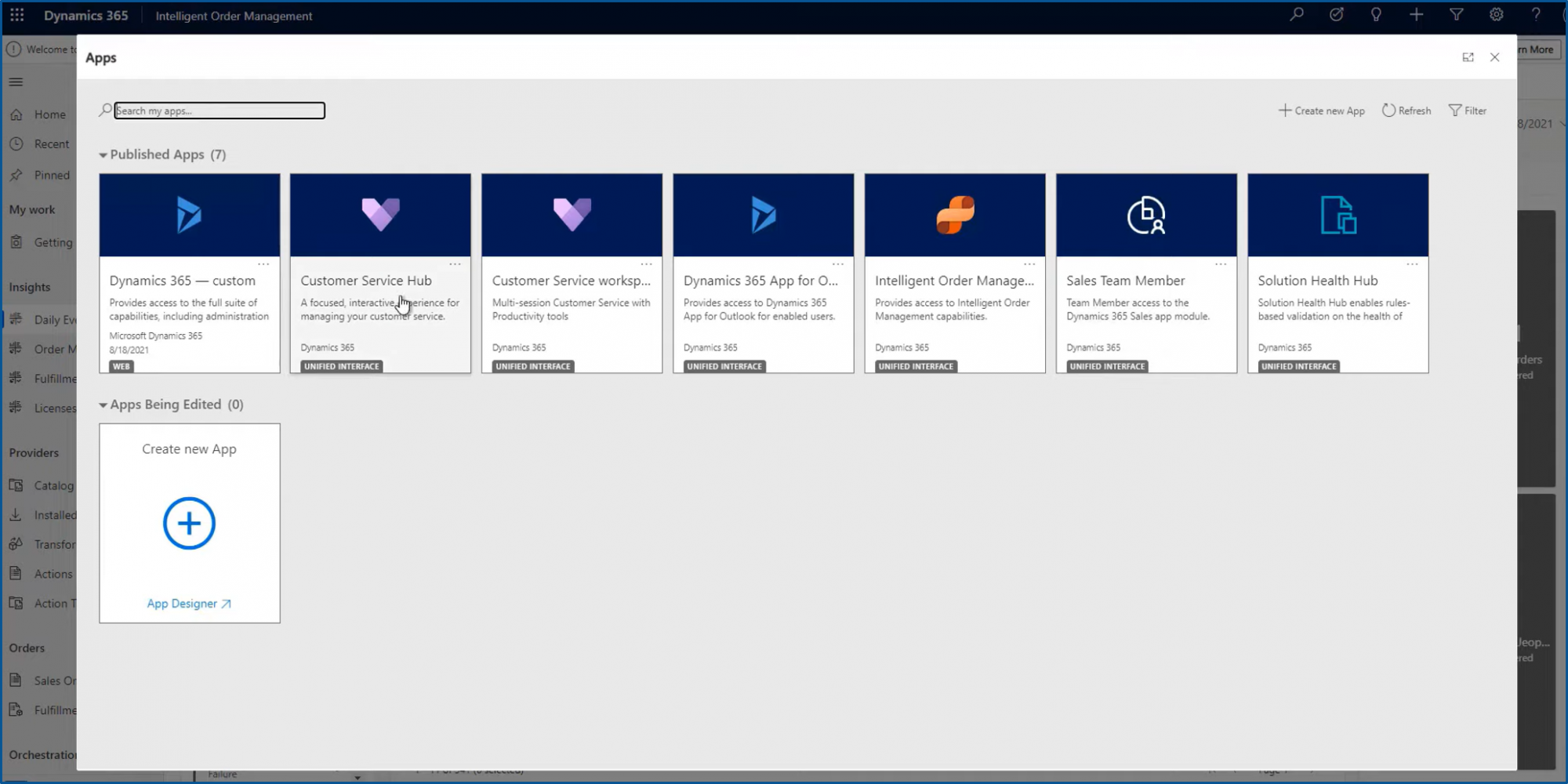Open the task flow checkmark icon
Image resolution: width=1568 pixels, height=784 pixels.
coord(1337,15)
